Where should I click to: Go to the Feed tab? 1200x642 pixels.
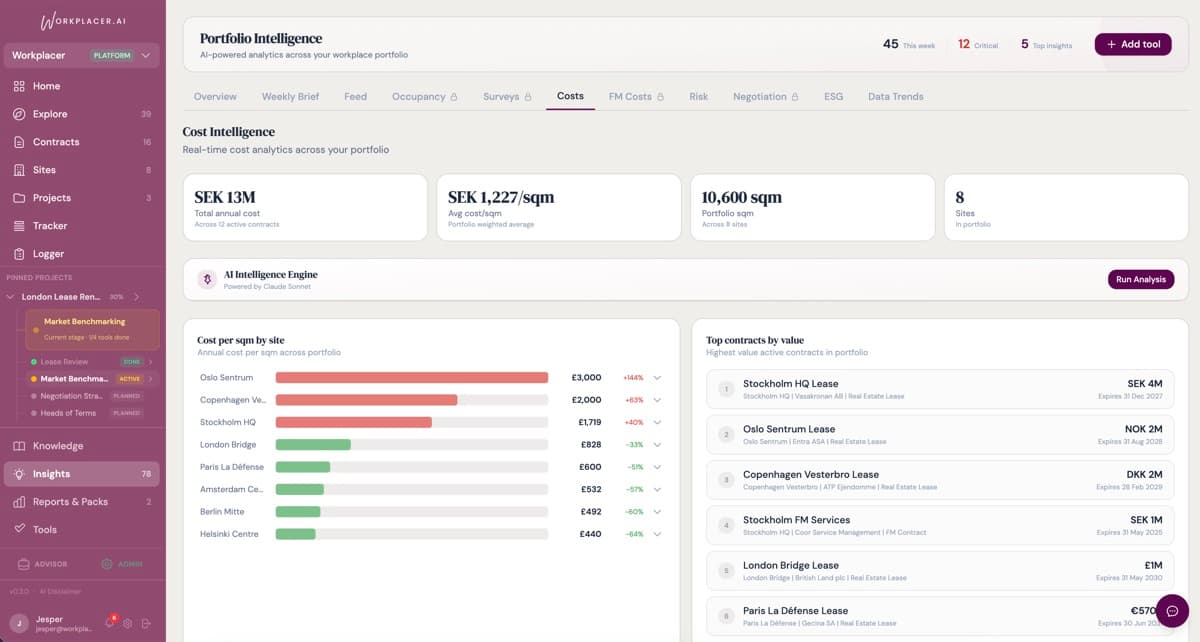pyautogui.click(x=355, y=97)
